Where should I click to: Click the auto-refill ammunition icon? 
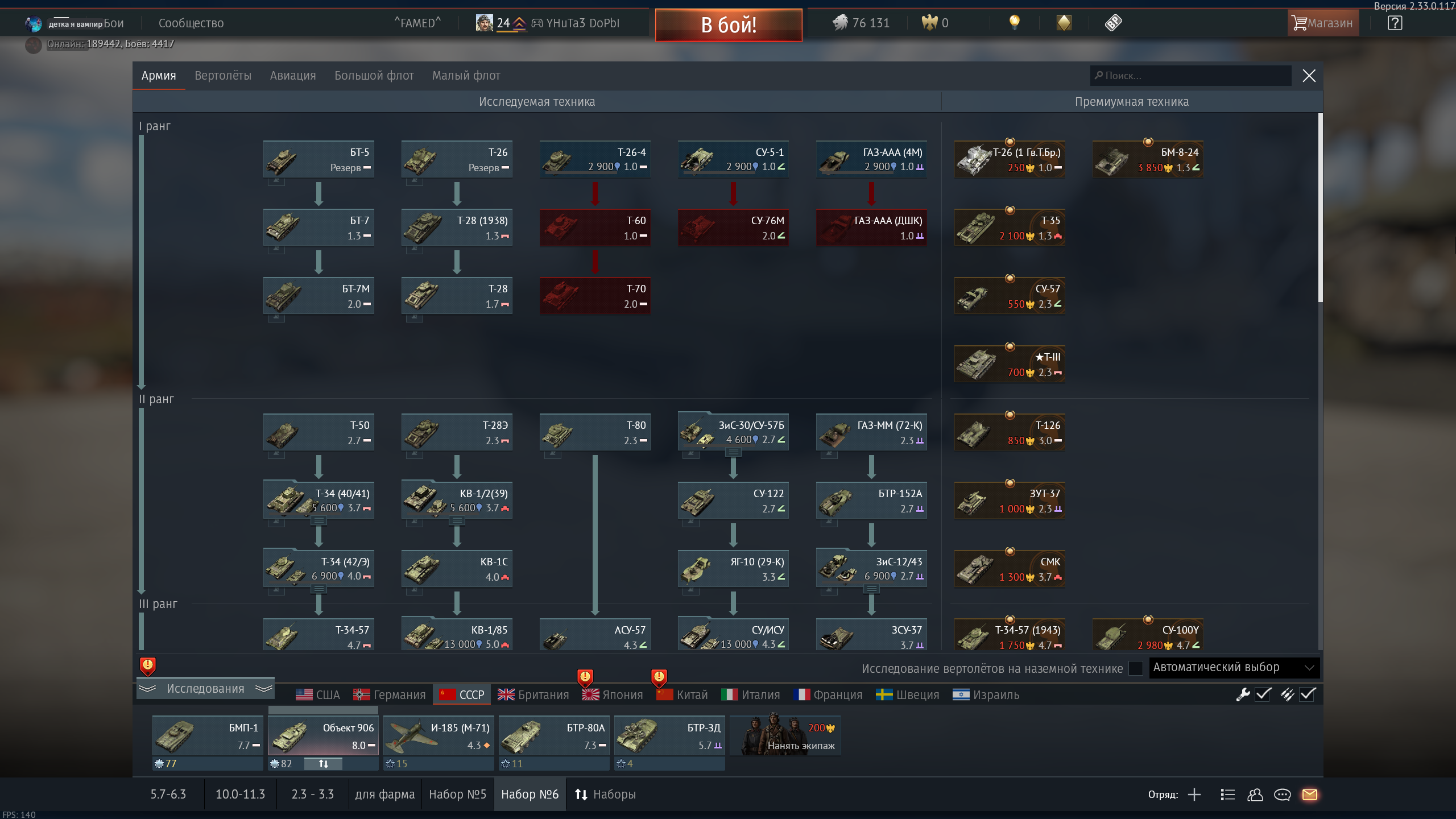(x=1287, y=694)
